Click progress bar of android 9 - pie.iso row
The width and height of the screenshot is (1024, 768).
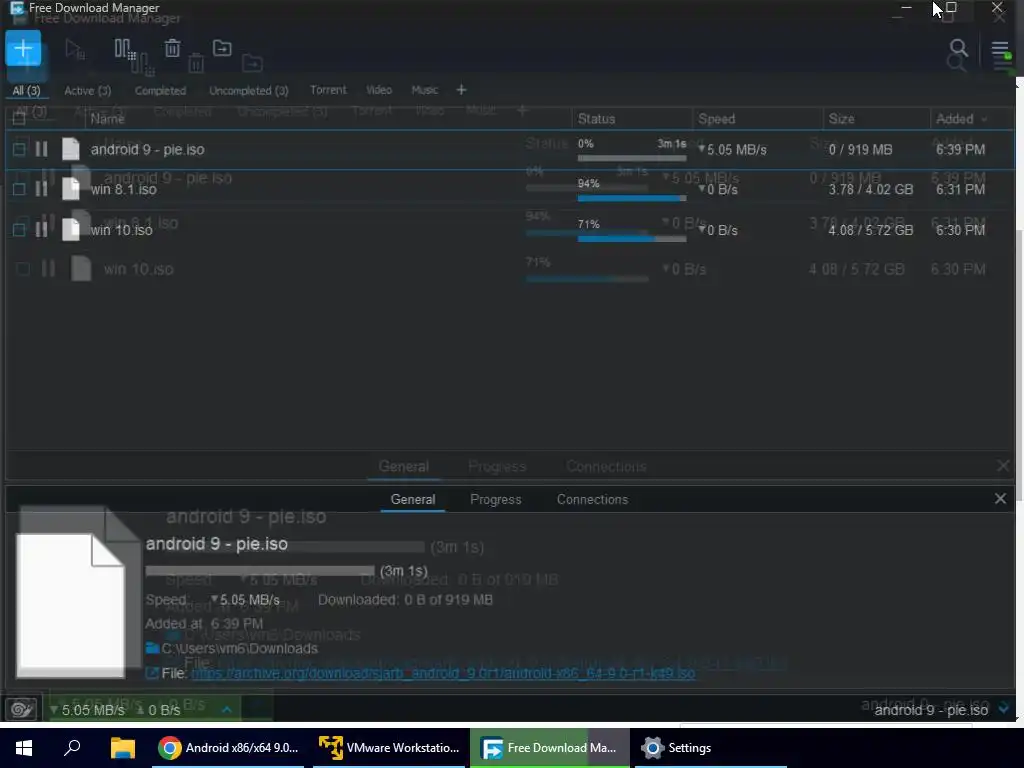tap(632, 158)
